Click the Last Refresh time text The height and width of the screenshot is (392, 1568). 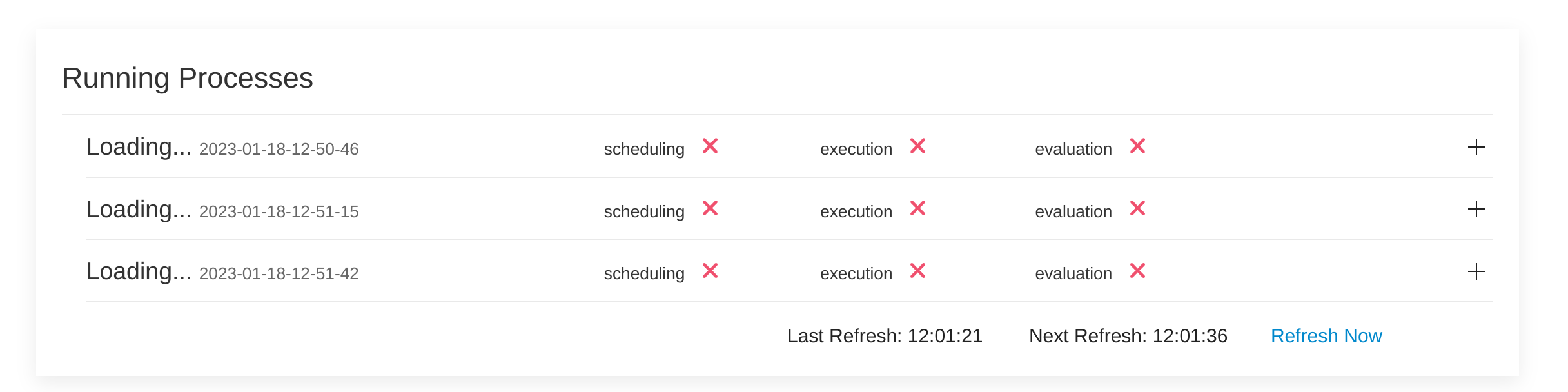[x=885, y=336]
